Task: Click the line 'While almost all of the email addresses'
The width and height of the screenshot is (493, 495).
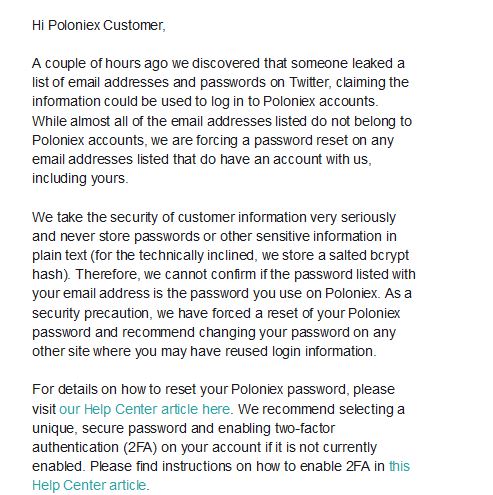Action: [x=222, y=121]
